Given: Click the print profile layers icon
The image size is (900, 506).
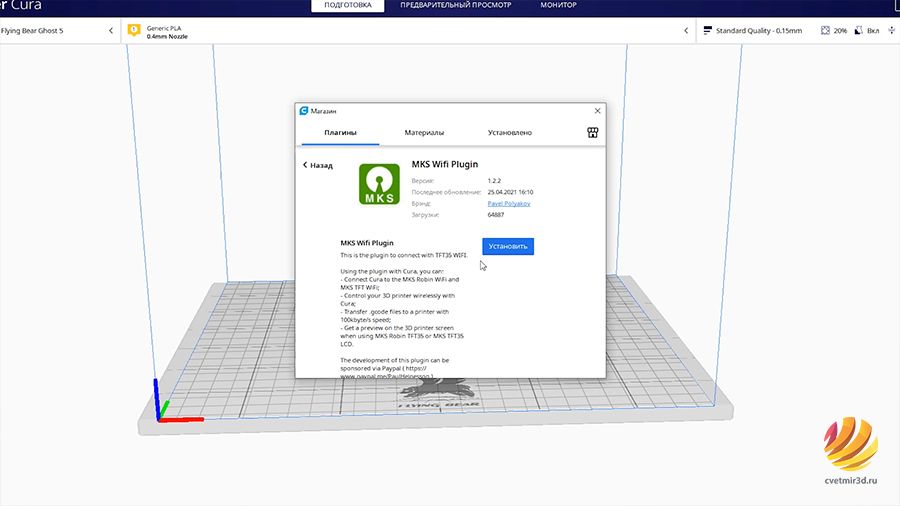Looking at the screenshot, I should pyautogui.click(x=707, y=30).
